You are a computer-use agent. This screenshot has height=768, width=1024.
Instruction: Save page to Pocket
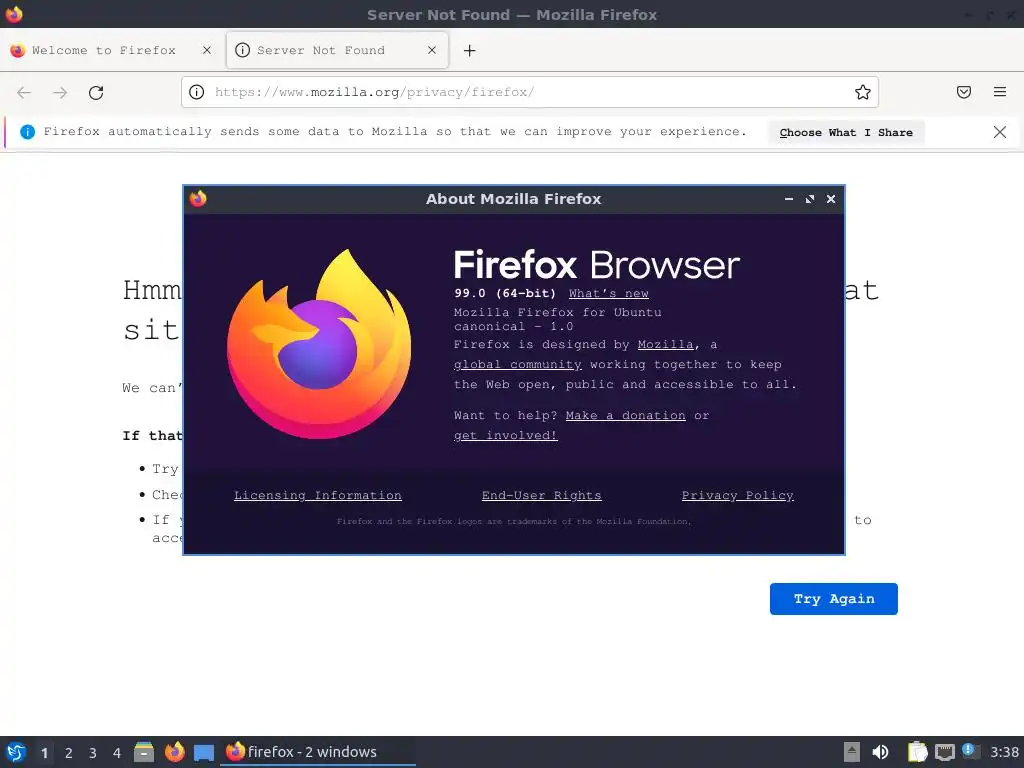964,92
